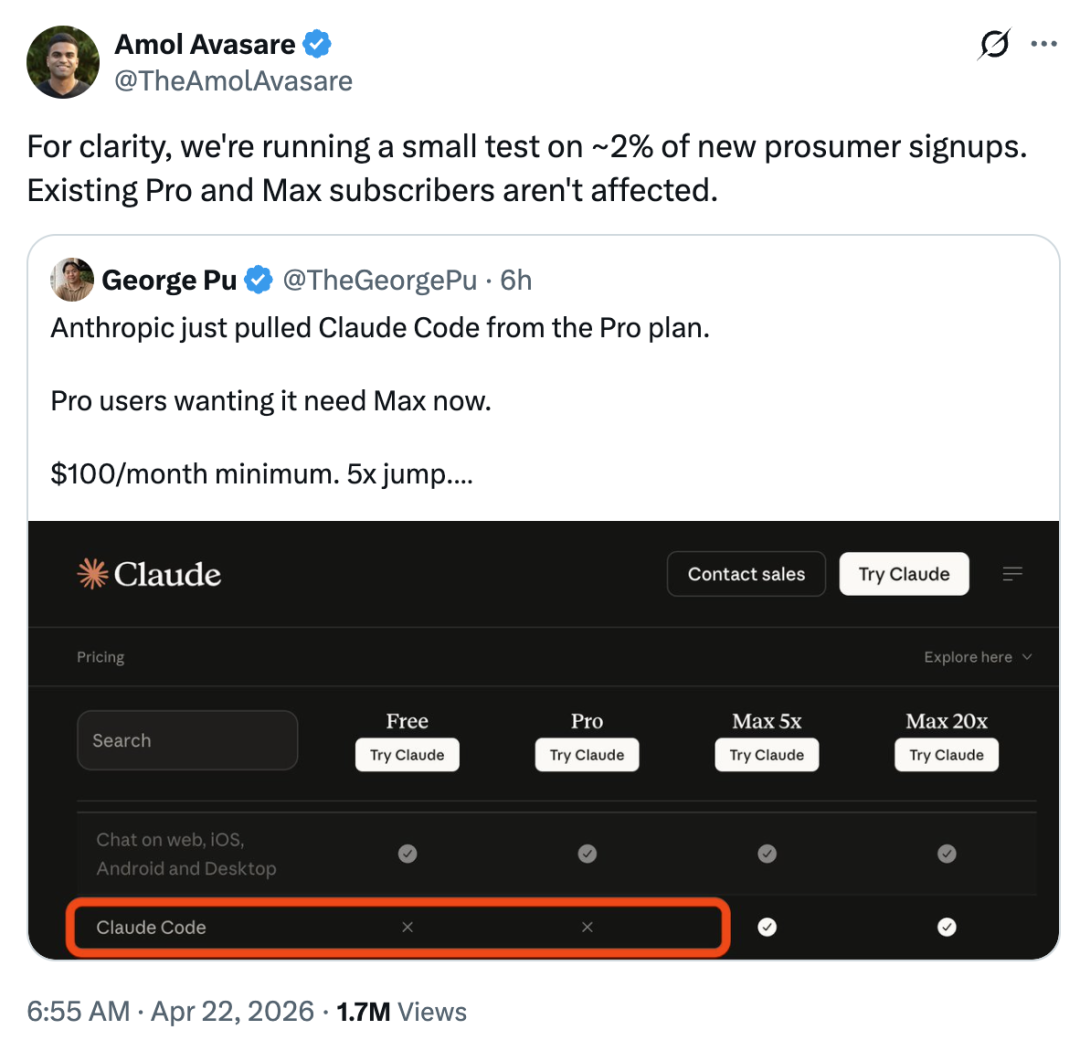Click Try Claude under Max 20x

click(946, 755)
